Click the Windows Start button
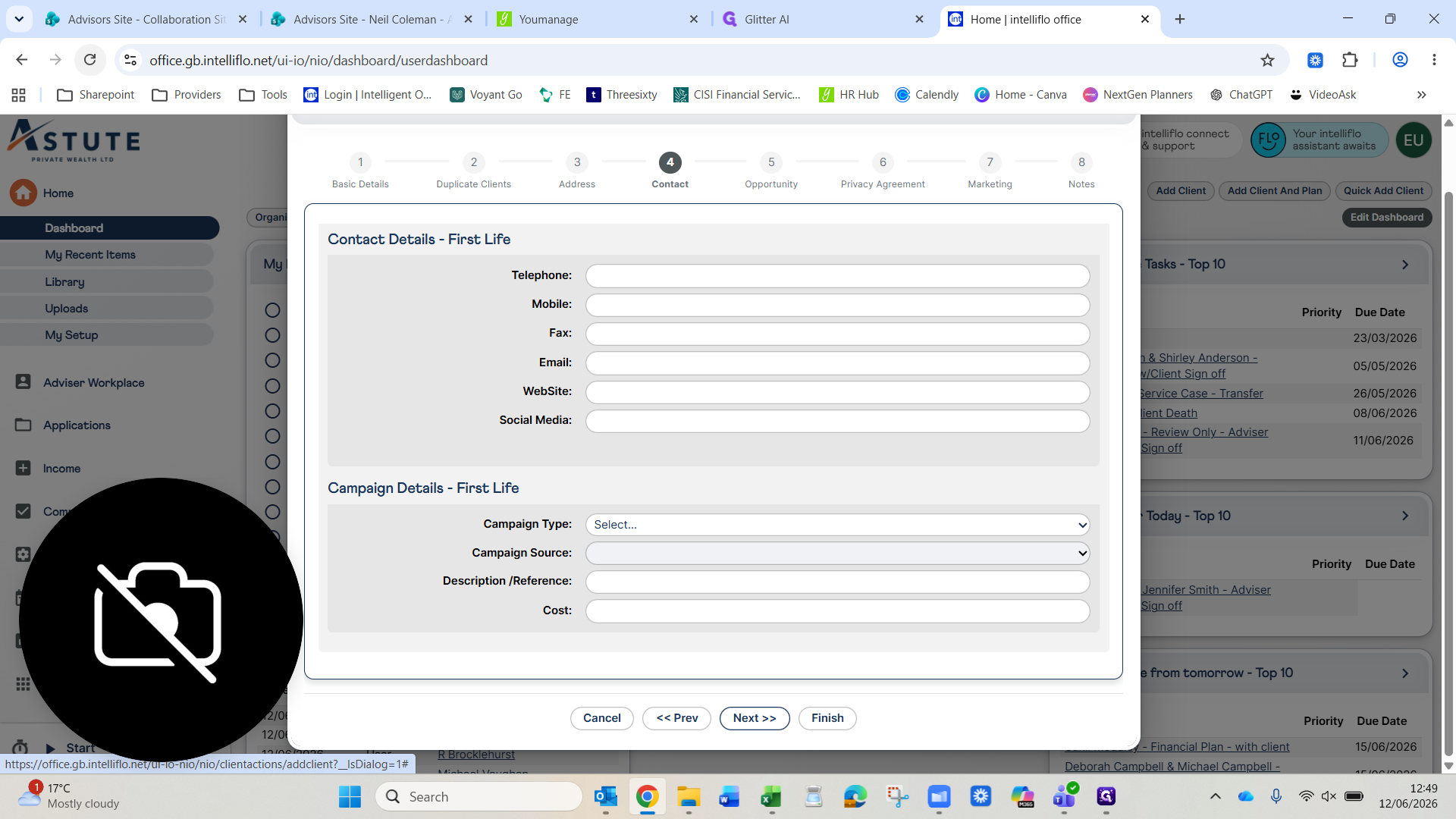1456x819 pixels. click(x=350, y=796)
